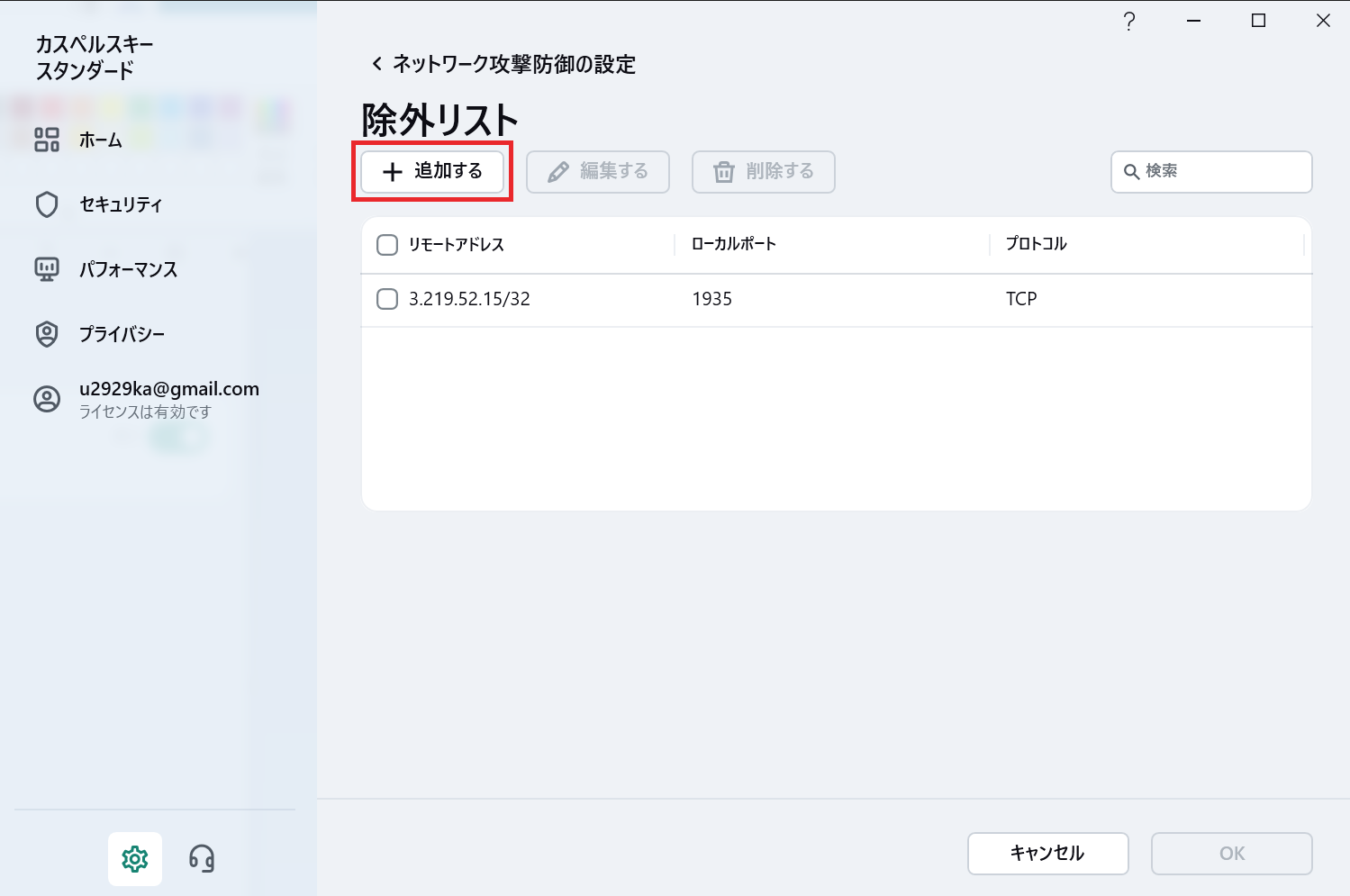The height and width of the screenshot is (896, 1350).
Task: Click the OK button
Action: click(x=1232, y=854)
